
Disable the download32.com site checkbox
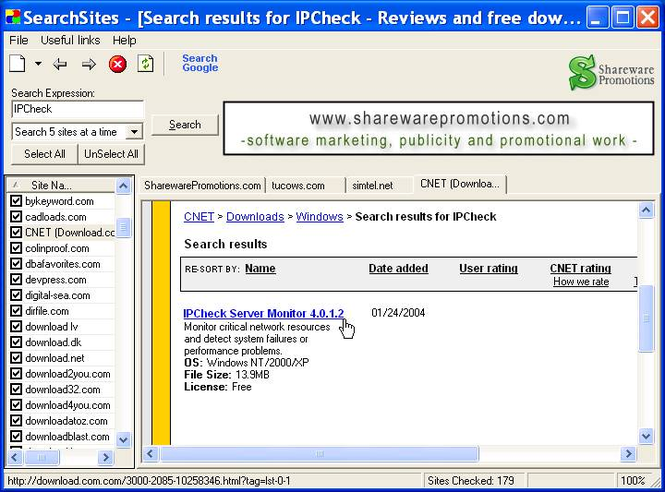point(16,389)
